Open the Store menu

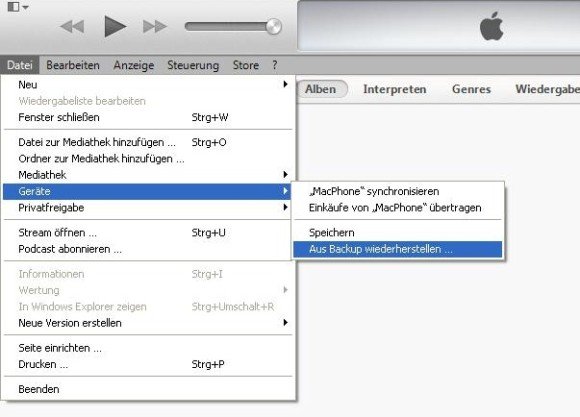click(246, 65)
